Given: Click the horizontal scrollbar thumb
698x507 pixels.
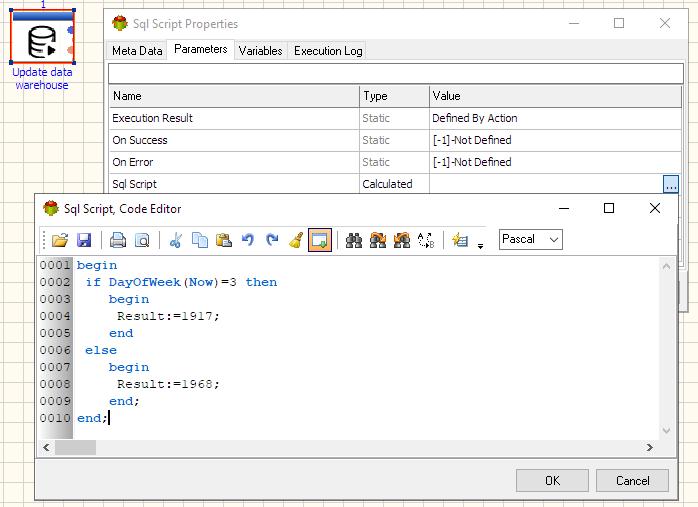Looking at the screenshot, I should click(x=75, y=447).
